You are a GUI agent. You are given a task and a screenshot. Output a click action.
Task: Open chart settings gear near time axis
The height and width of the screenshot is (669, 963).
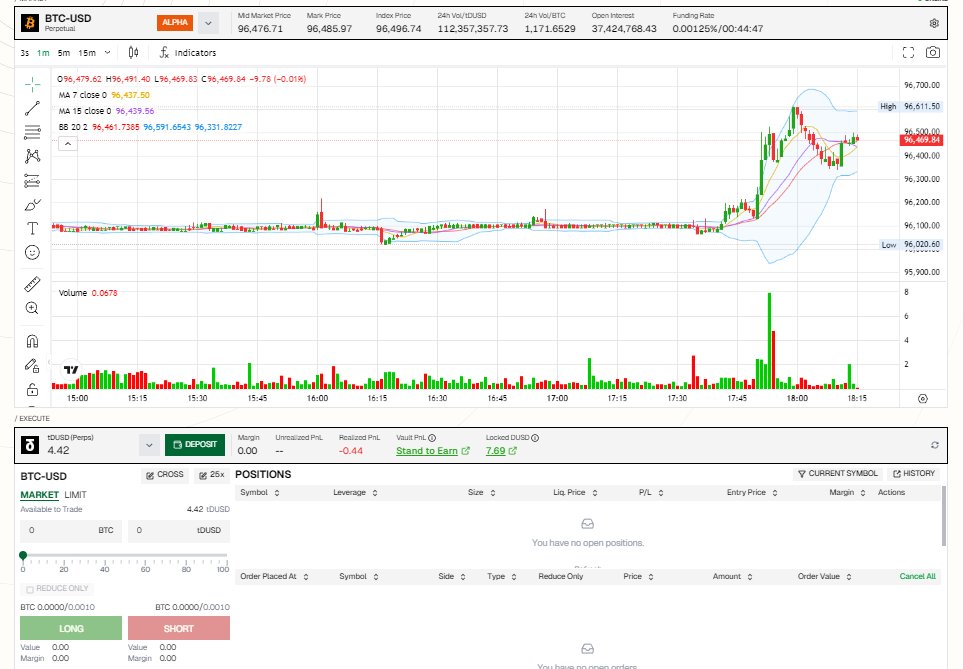pos(922,399)
